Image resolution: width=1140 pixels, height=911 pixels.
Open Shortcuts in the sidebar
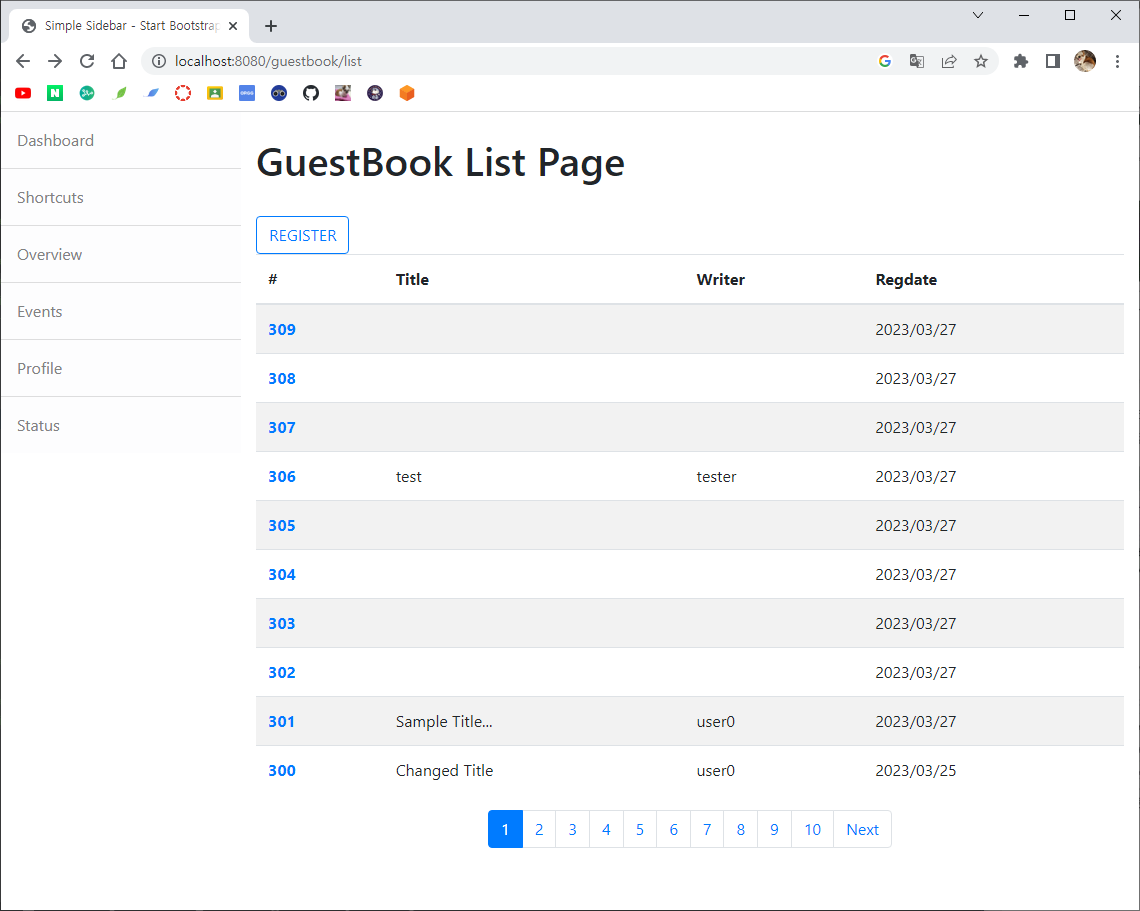tap(121, 198)
